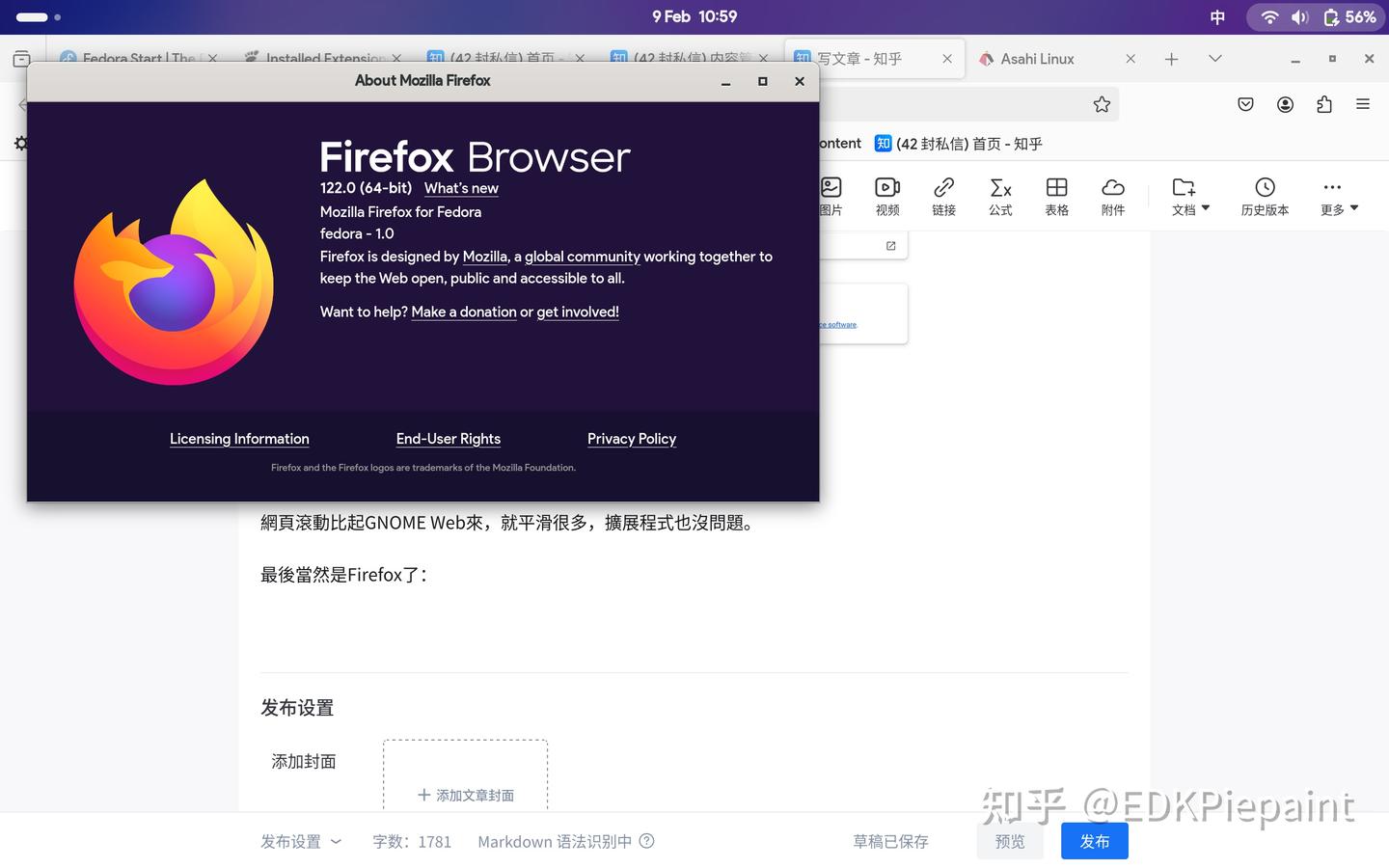The image size is (1389, 868).
Task: Expand the 文档 dropdown in the editor toolbar
Action: 1190,196
